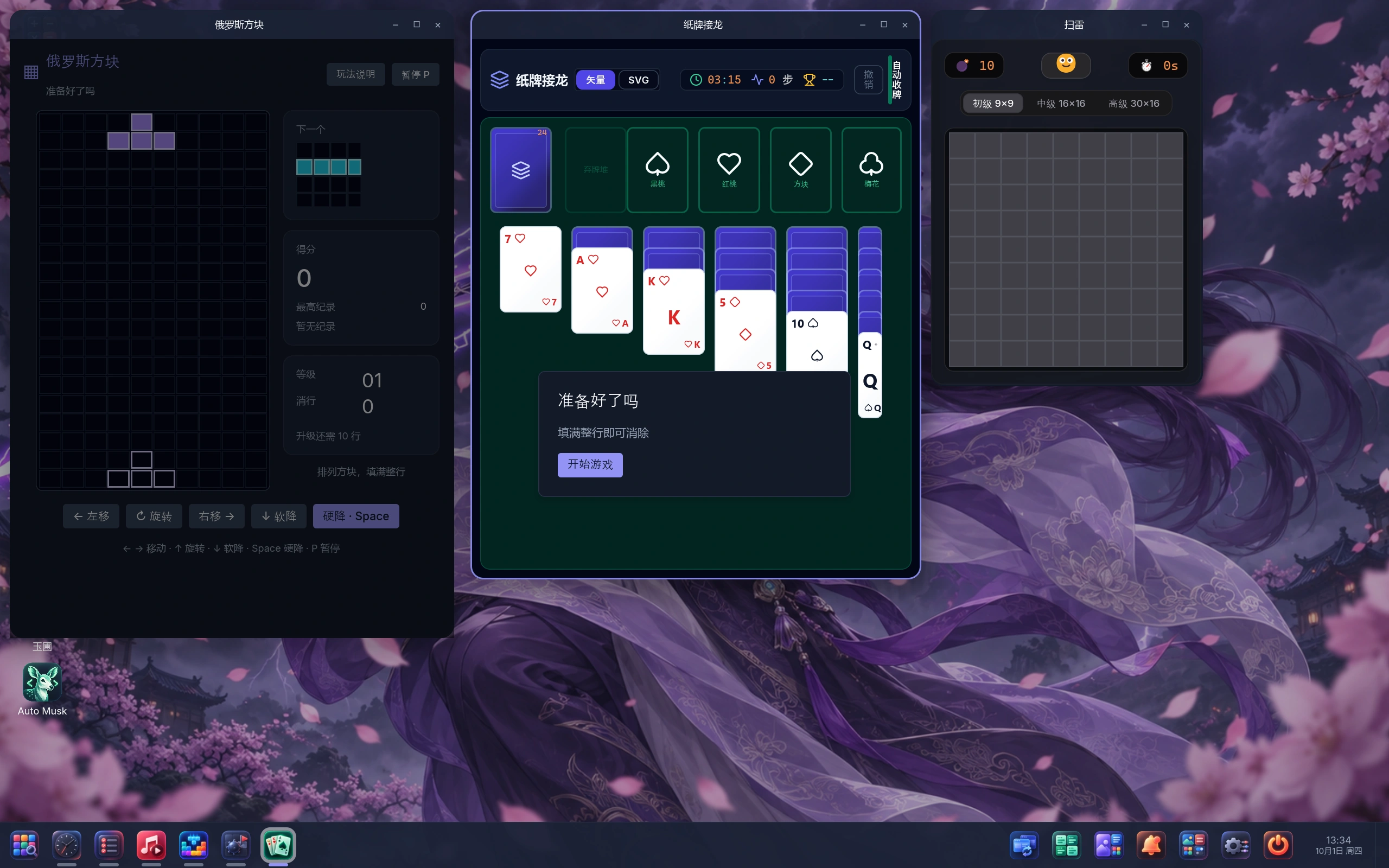Click the 软降 soft drop button
This screenshot has width=1389, height=868.
pyautogui.click(x=279, y=516)
